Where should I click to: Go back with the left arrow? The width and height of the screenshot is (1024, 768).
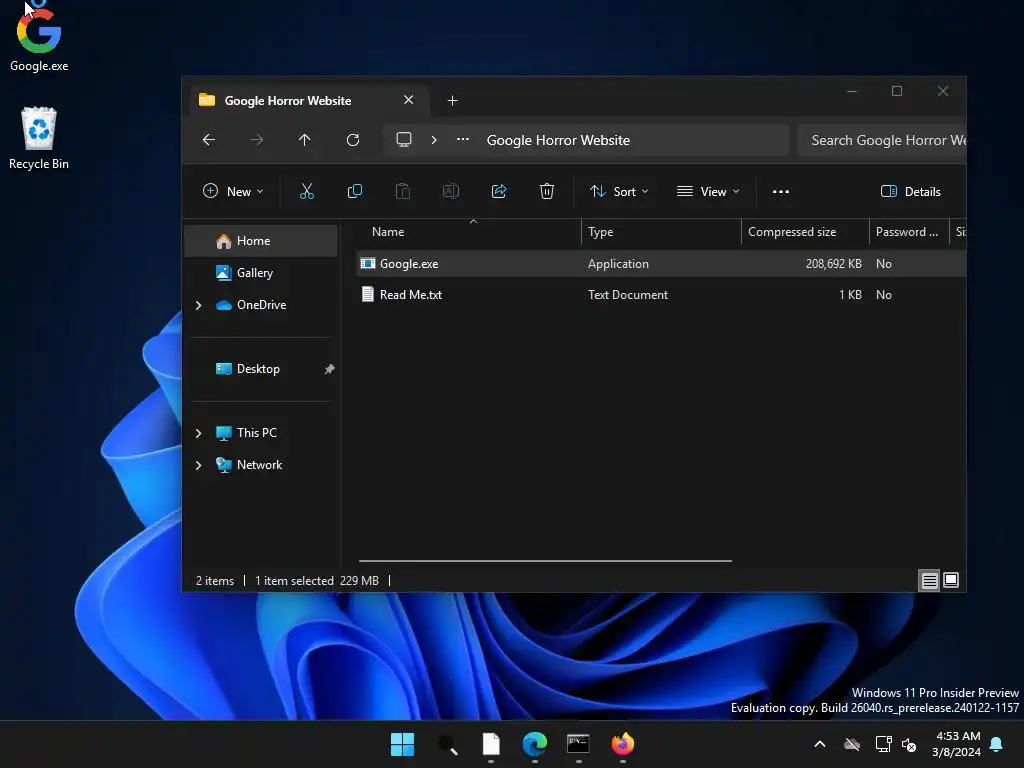209,140
